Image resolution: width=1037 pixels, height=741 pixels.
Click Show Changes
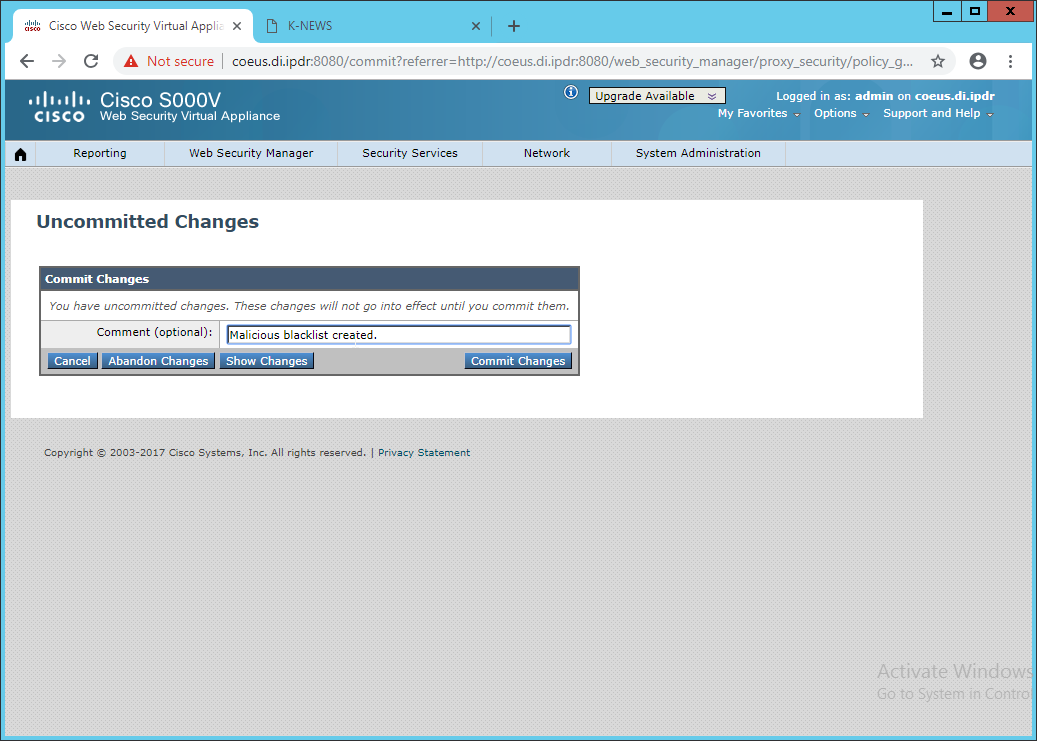(x=267, y=361)
